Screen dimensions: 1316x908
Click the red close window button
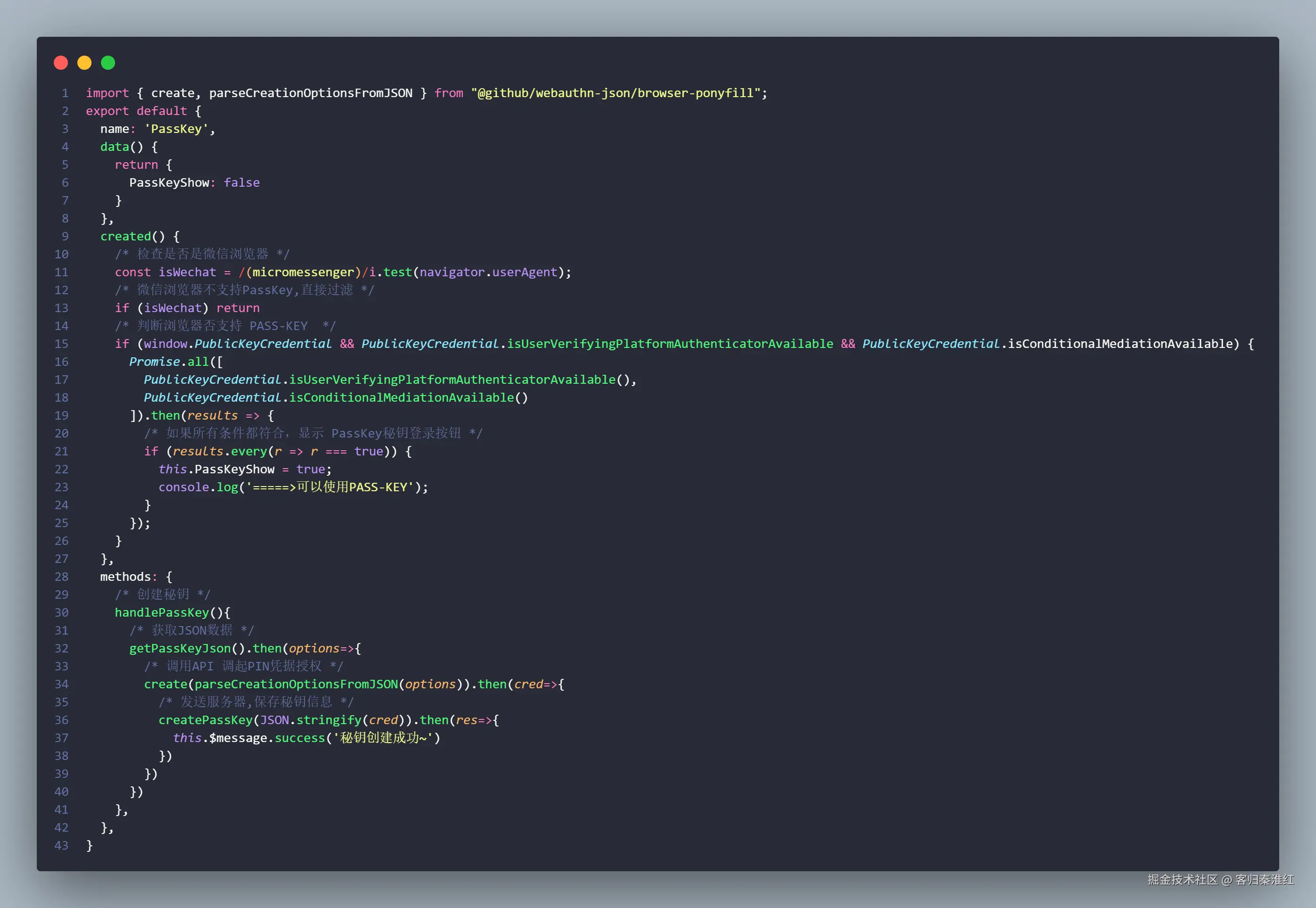(60, 63)
